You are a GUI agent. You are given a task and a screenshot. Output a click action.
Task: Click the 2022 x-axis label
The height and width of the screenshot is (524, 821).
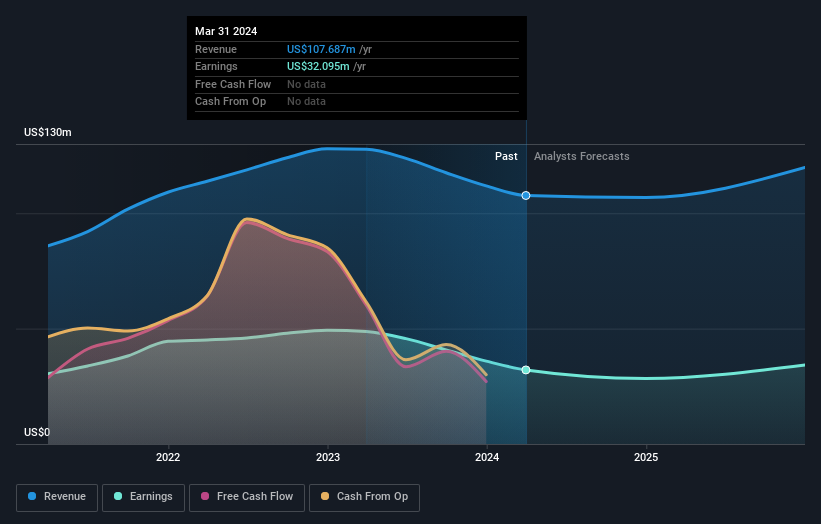pos(168,457)
